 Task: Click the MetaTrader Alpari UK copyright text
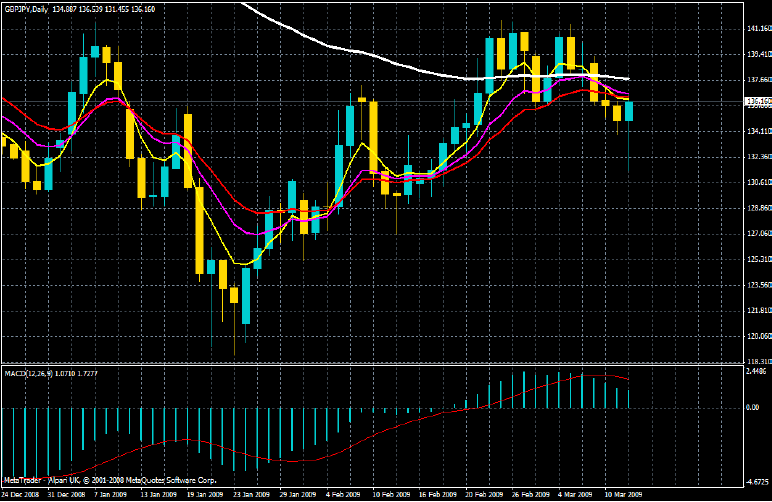coord(110,480)
